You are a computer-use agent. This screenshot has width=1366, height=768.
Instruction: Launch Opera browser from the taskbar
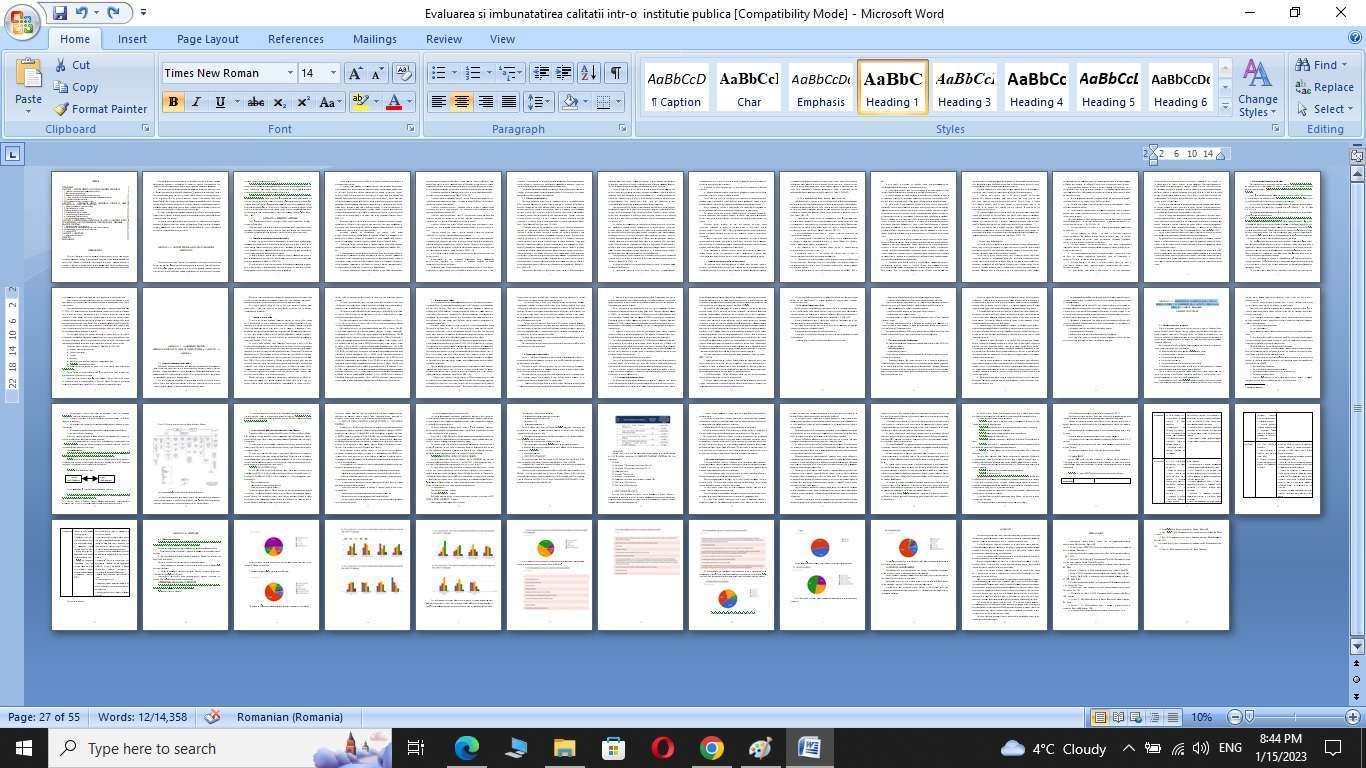662,748
